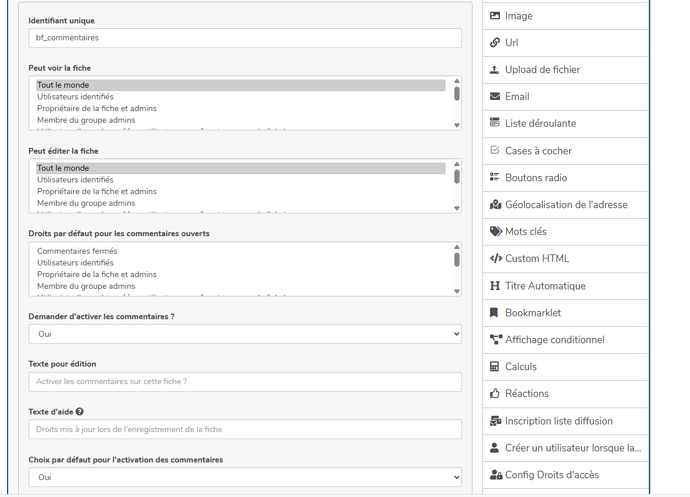Click the Url link icon
690x497 pixels.
tap(495, 43)
